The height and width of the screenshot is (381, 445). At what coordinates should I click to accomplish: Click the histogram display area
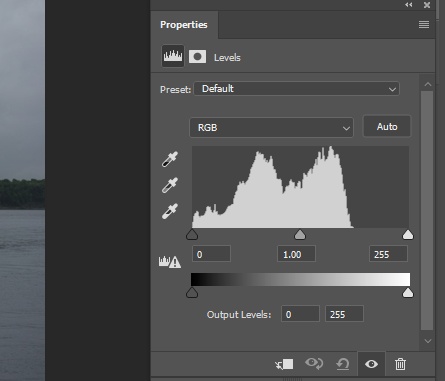coord(300,187)
